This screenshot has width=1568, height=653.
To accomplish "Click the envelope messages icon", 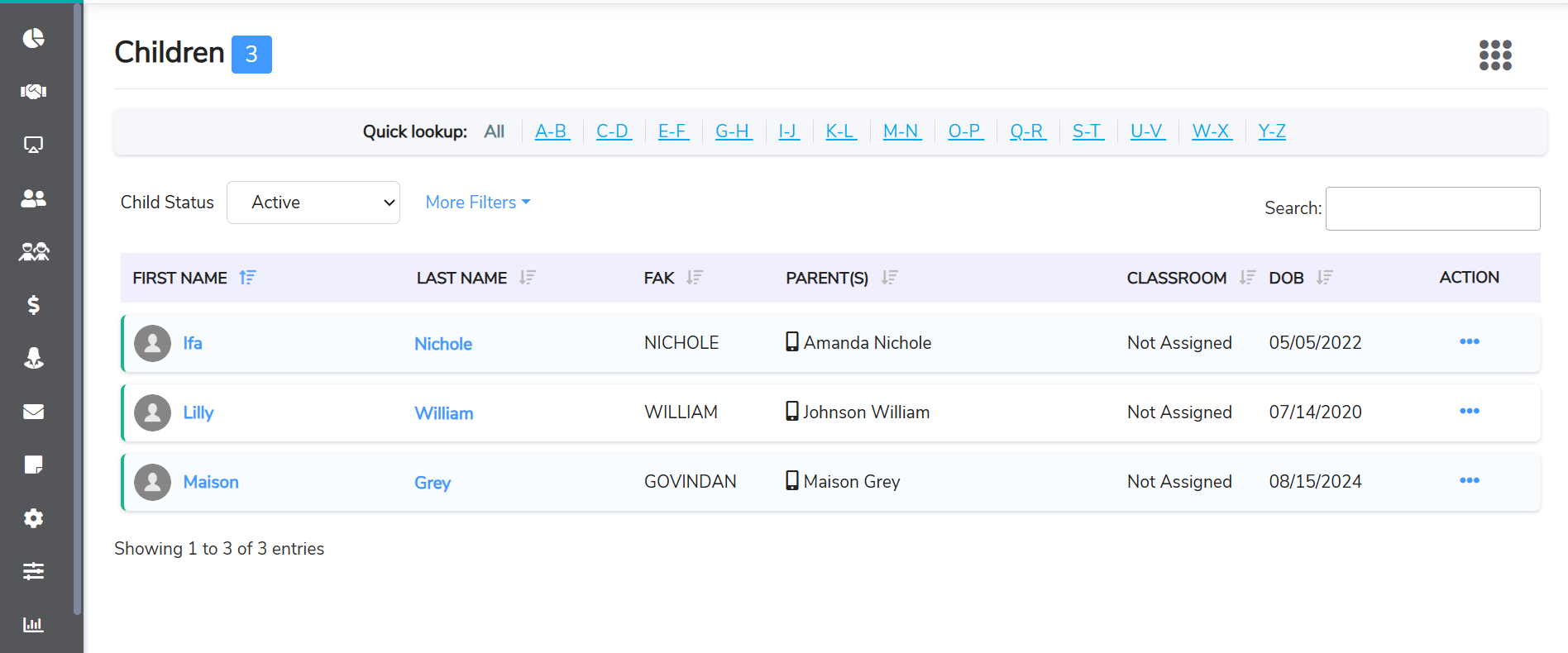I will [x=33, y=412].
